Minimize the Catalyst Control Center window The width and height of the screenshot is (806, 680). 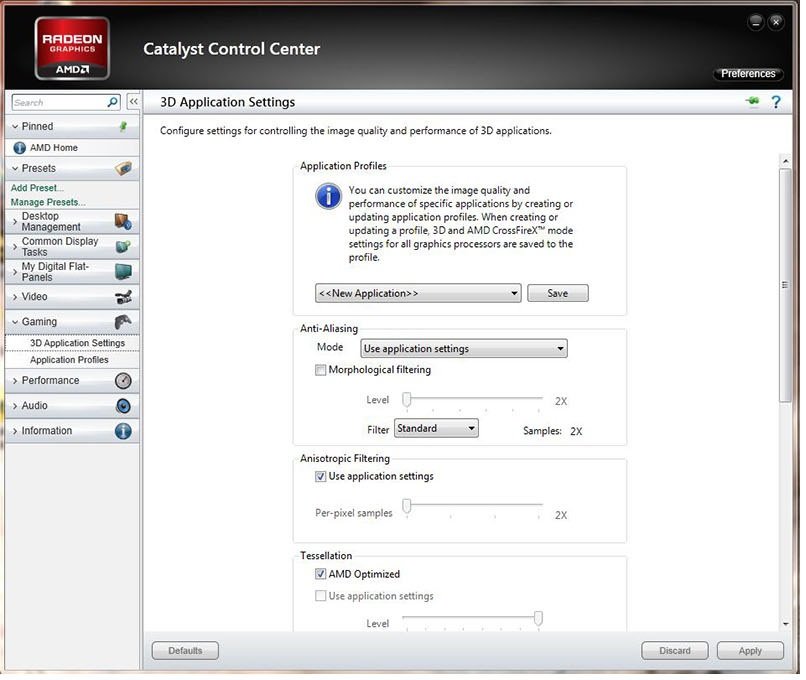(756, 22)
